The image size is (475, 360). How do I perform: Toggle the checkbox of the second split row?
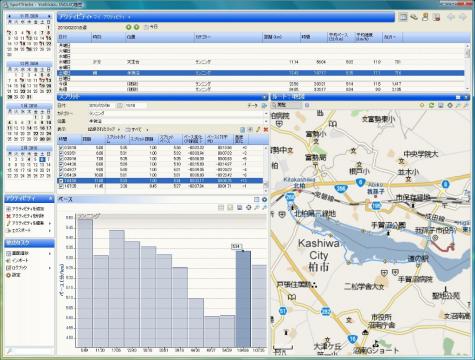(61, 153)
